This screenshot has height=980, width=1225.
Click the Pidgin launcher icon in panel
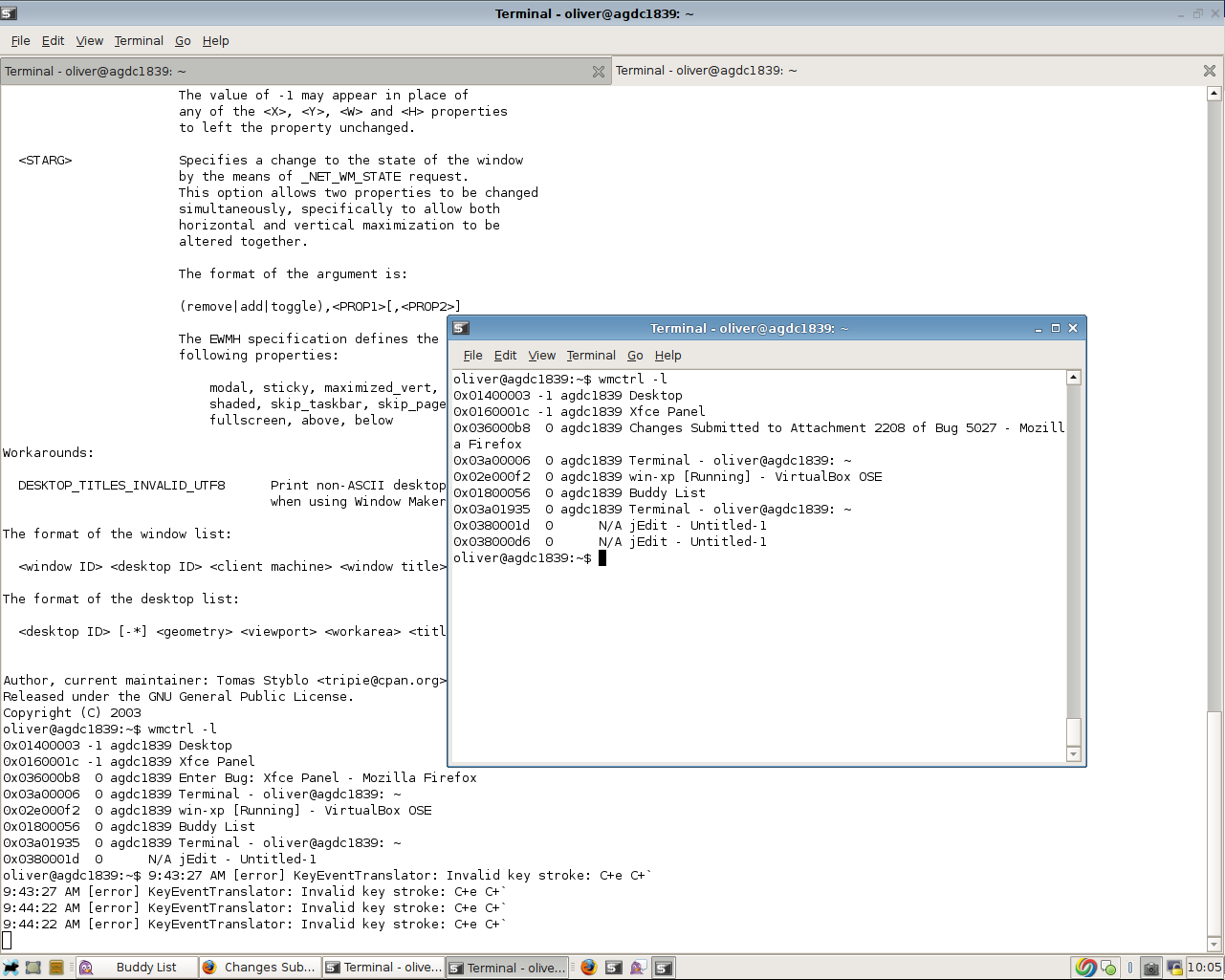pyautogui.click(x=638, y=968)
